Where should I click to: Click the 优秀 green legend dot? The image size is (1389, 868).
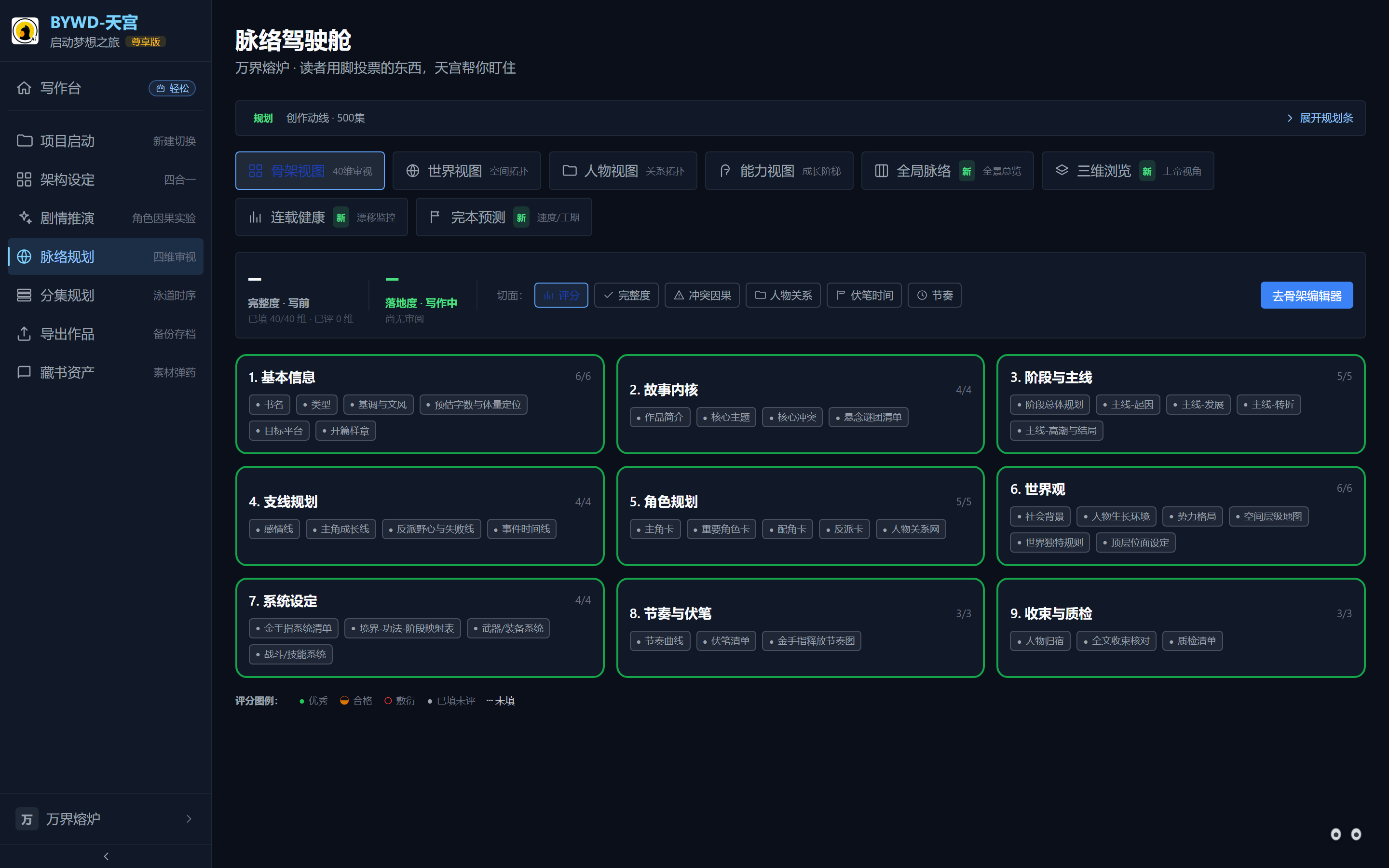(x=302, y=701)
